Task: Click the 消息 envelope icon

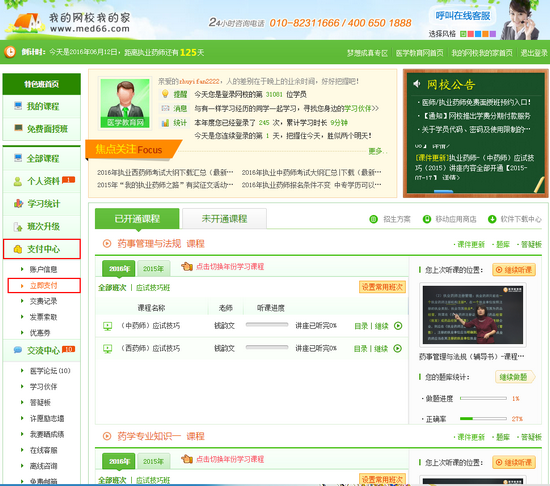Action: click(x=165, y=108)
